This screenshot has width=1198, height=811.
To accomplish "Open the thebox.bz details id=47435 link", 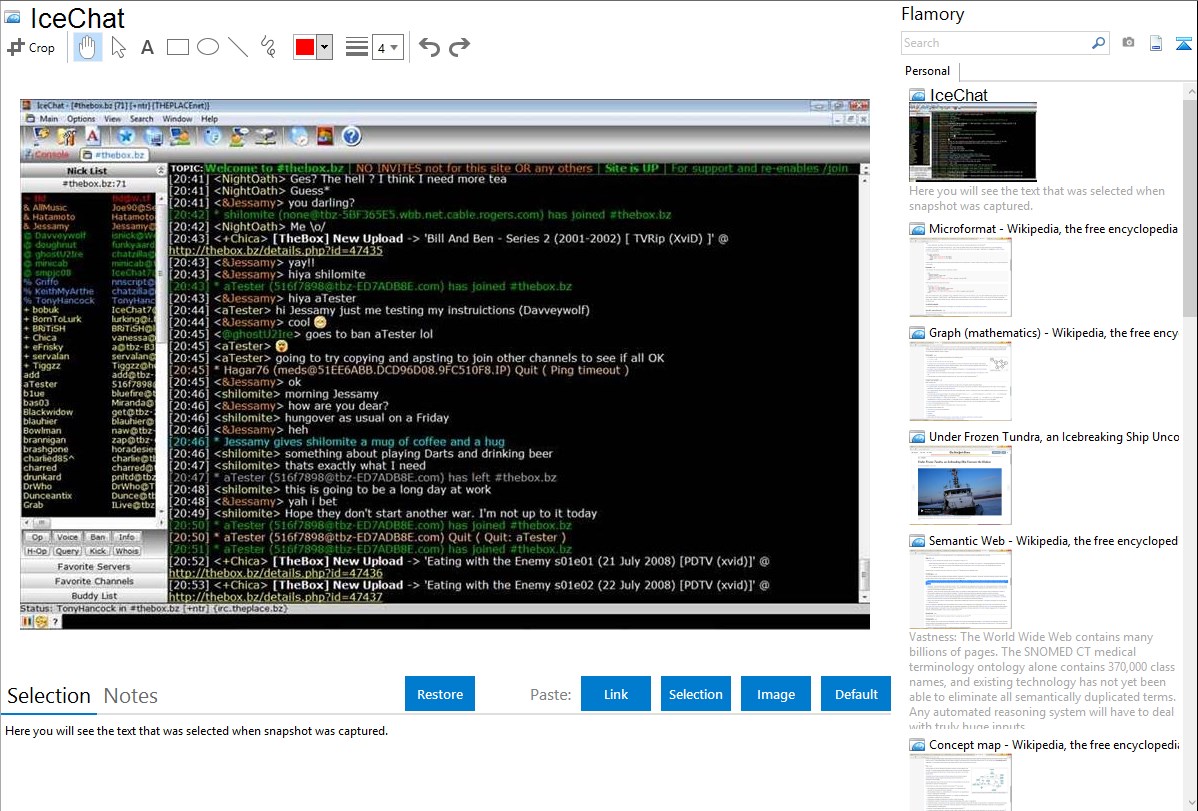I will (275, 251).
